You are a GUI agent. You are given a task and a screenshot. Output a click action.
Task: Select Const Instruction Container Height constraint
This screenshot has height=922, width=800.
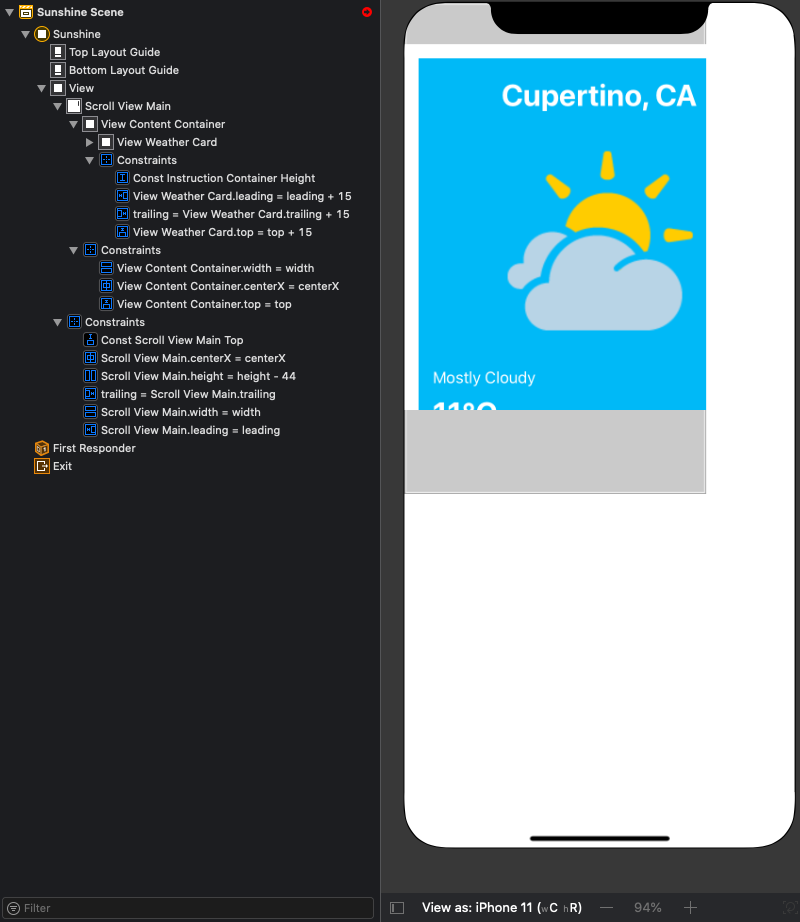[x=223, y=178]
